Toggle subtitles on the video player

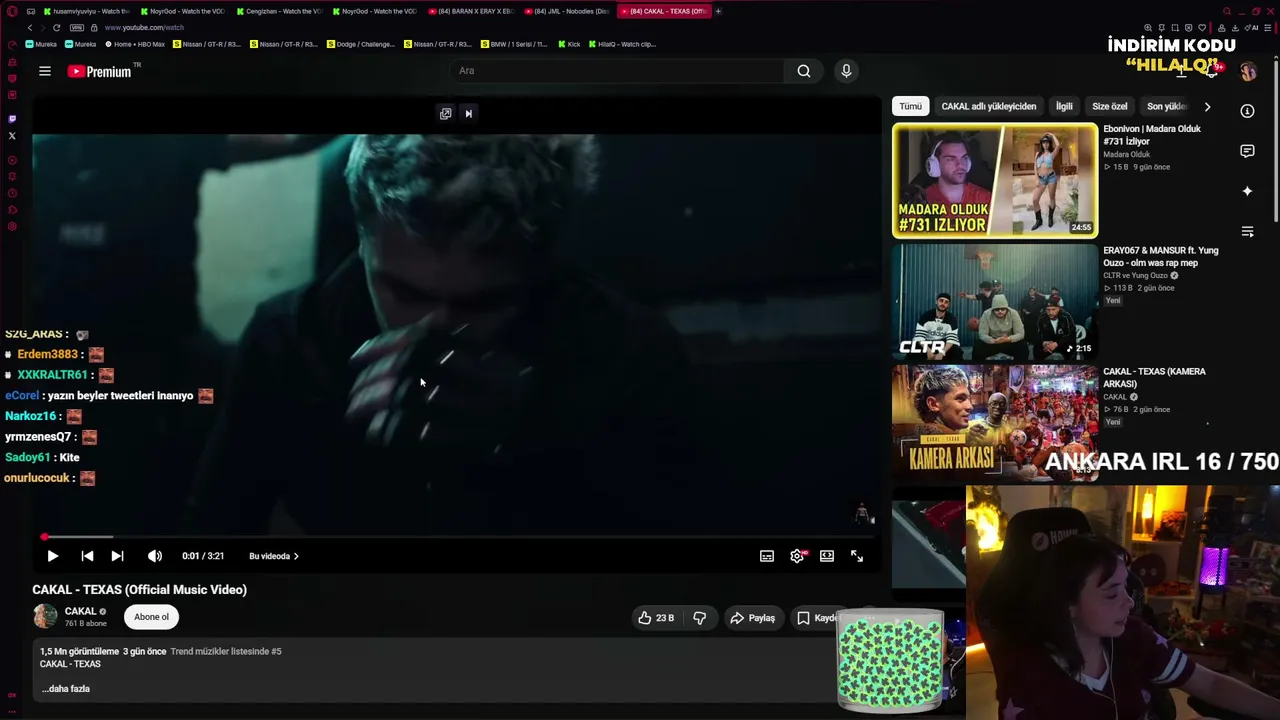tap(767, 556)
